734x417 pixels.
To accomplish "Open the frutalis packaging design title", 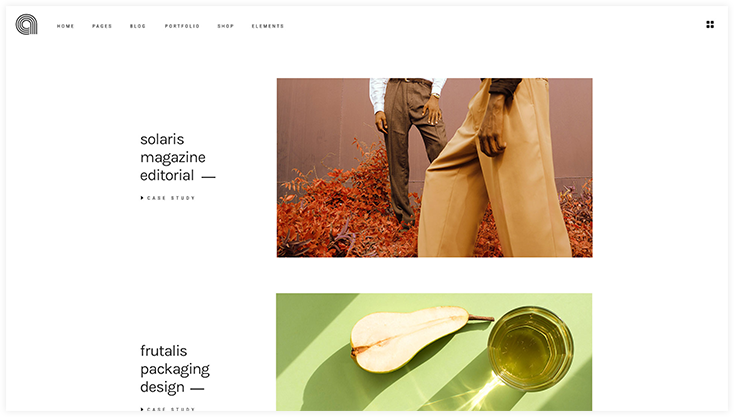I will point(175,369).
